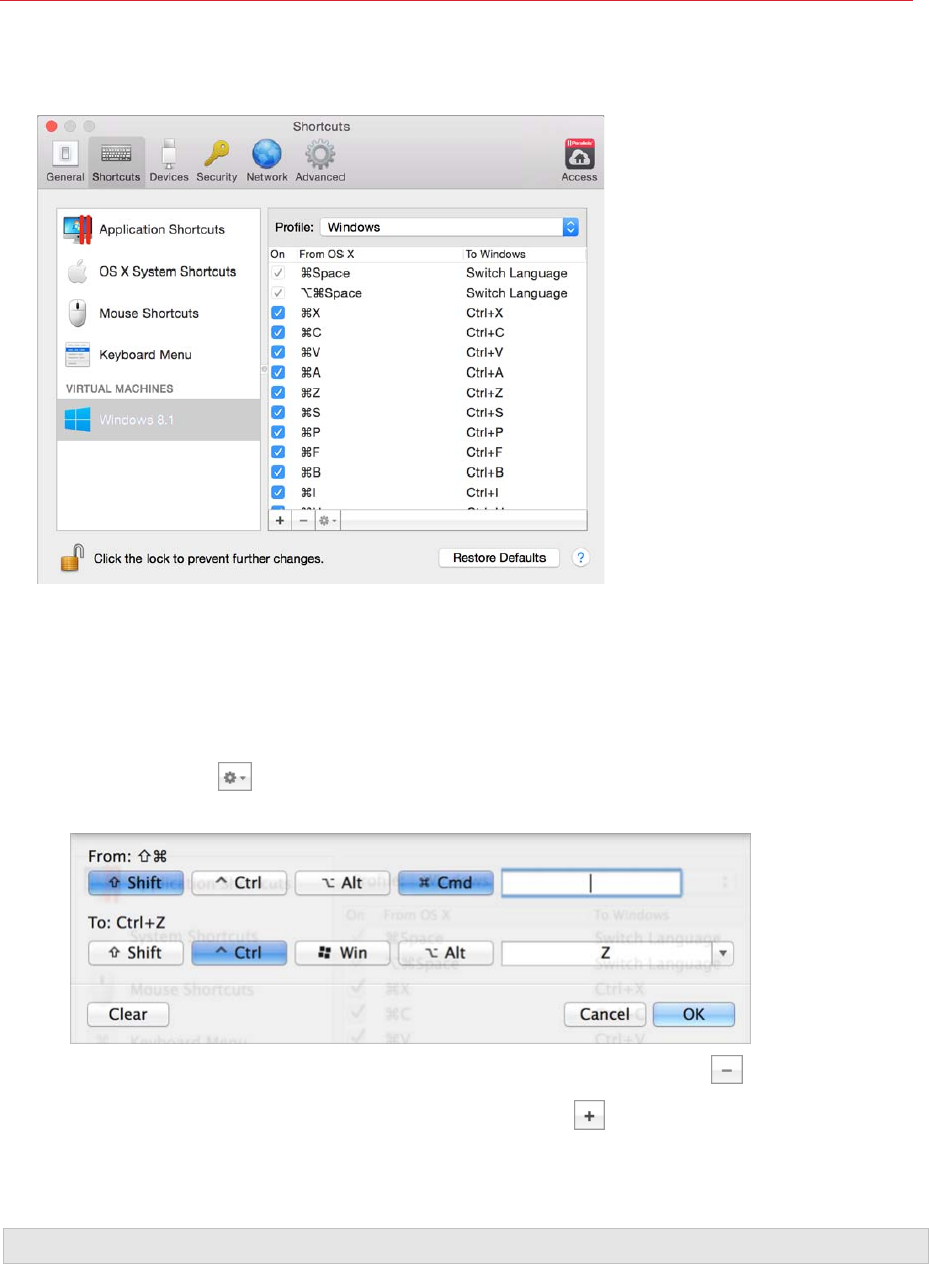Click the Clear button in the dialog
The height and width of the screenshot is (1264, 929).
click(128, 1014)
